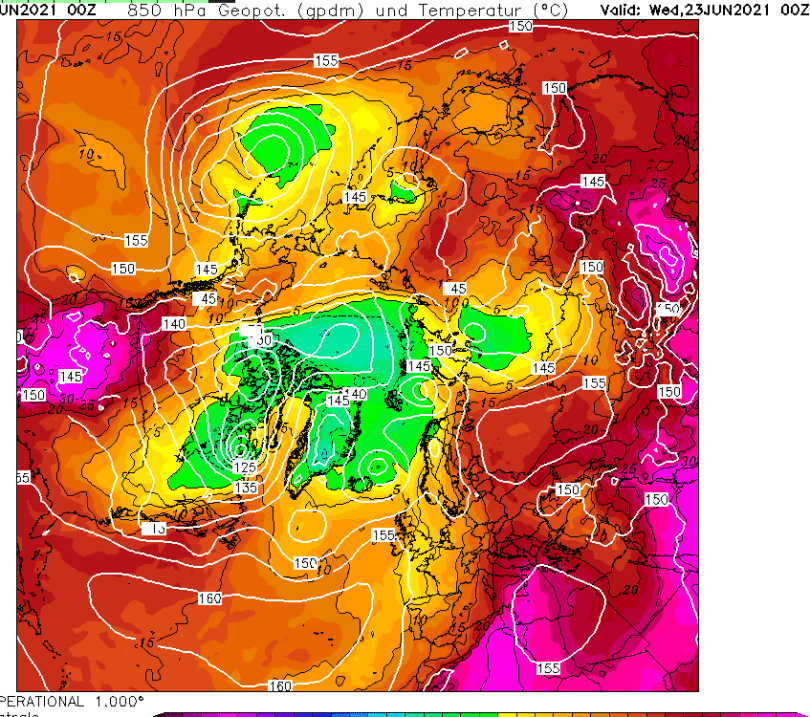The width and height of the screenshot is (810, 717).
Task: Click the 155 label just below the title
Action: (326, 60)
